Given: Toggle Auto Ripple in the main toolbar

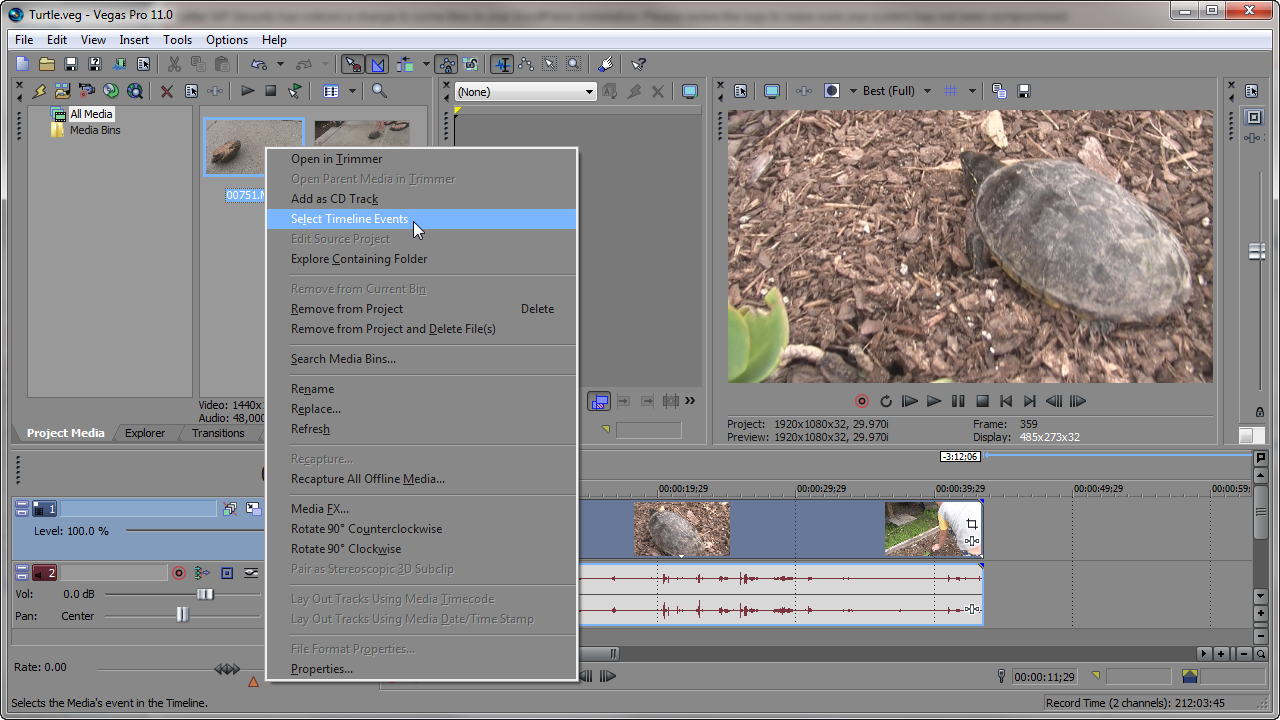Looking at the screenshot, I should pos(405,64).
